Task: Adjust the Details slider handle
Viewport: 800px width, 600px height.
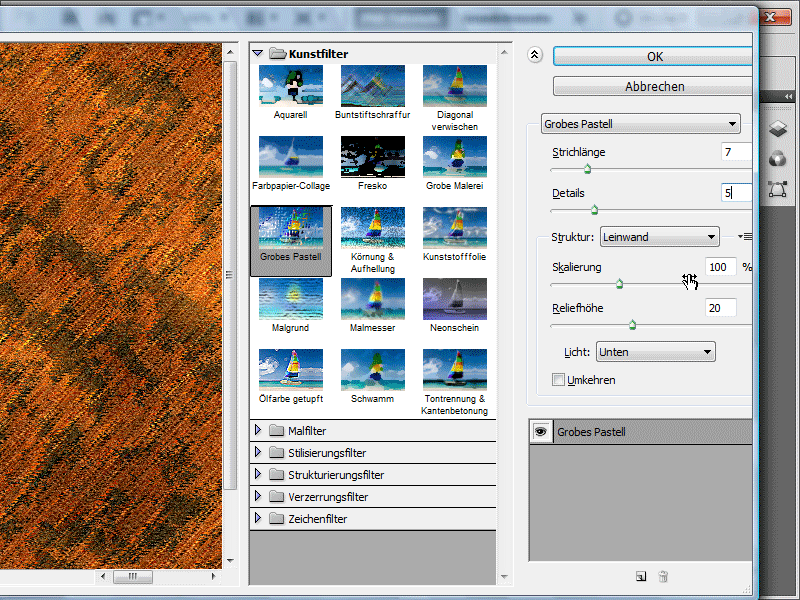Action: point(594,210)
